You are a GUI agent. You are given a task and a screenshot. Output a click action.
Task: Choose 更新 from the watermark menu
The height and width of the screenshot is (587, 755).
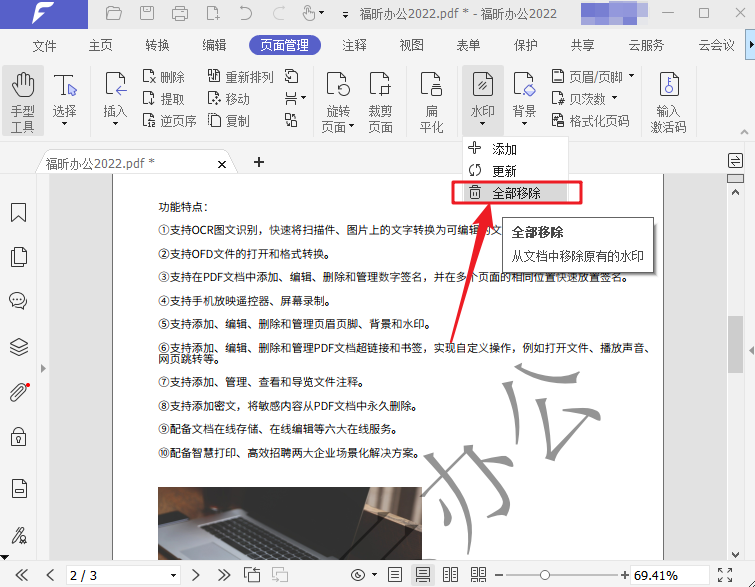pyautogui.click(x=515, y=170)
